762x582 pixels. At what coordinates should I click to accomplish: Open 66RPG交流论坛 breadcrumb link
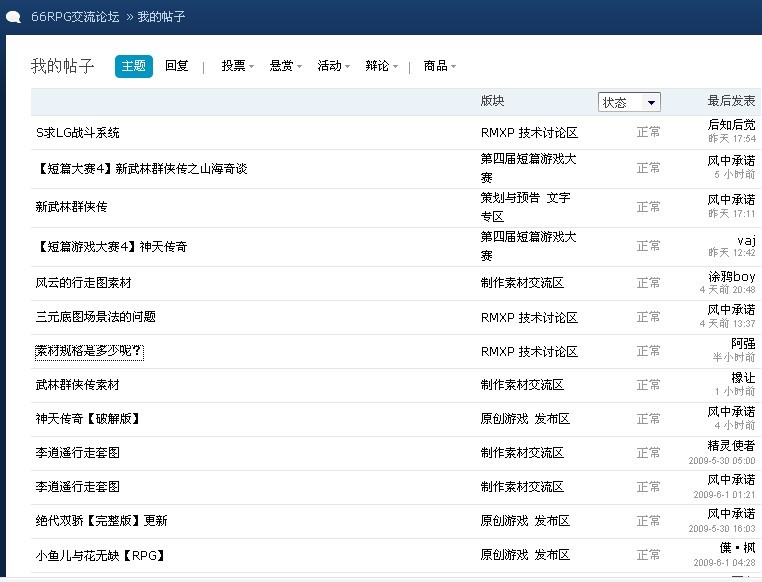click(75, 17)
